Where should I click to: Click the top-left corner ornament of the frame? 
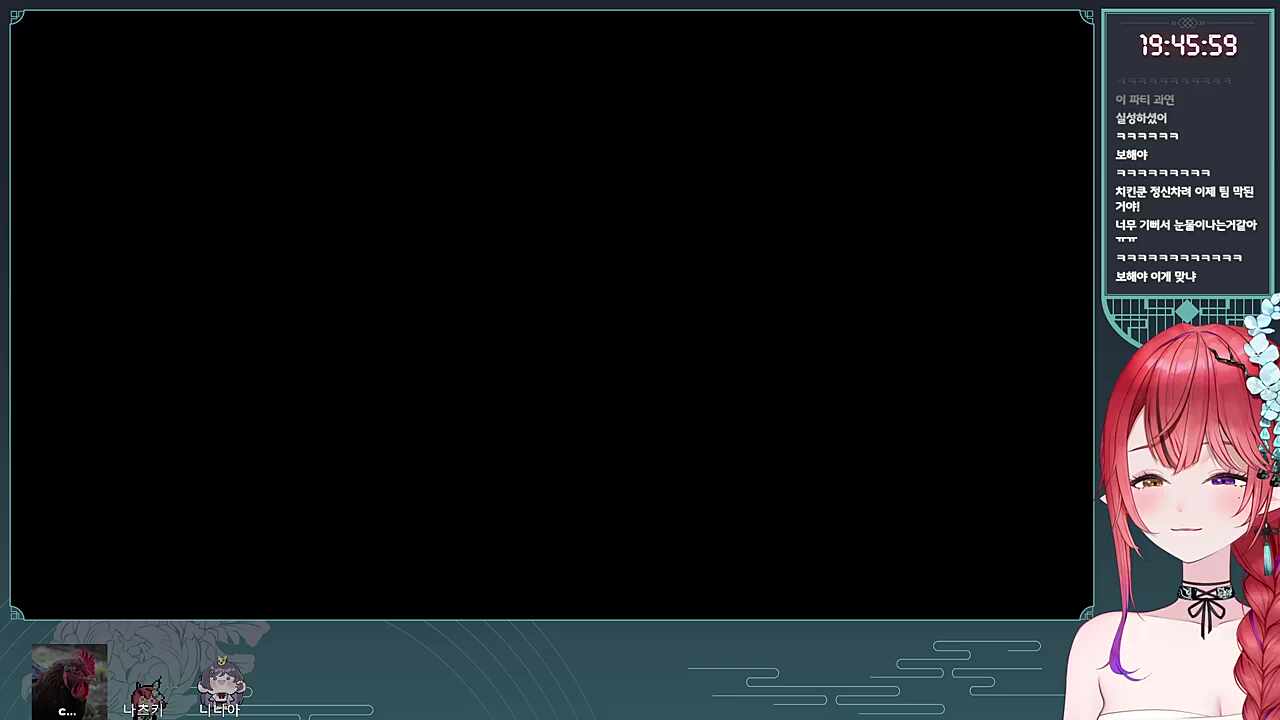17,17
